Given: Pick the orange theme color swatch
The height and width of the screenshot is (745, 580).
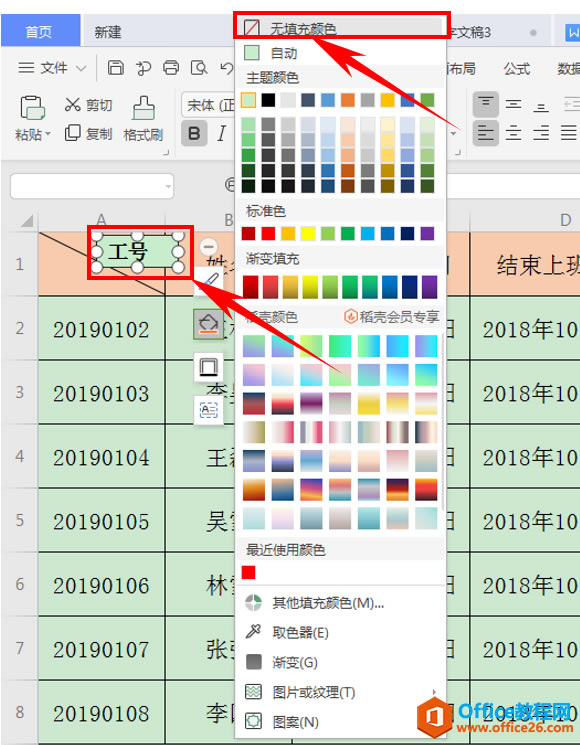Looking at the screenshot, I should point(347,100).
